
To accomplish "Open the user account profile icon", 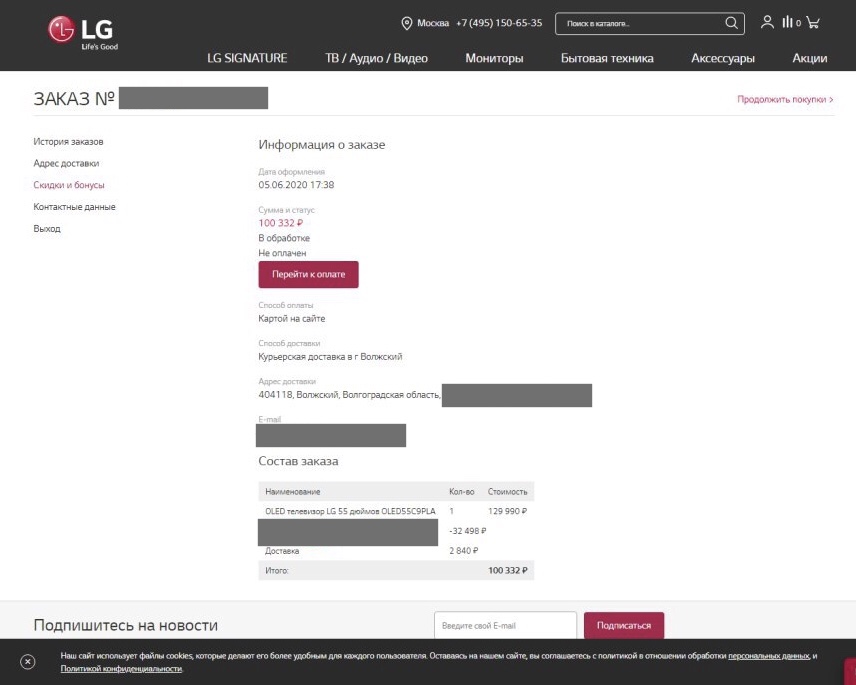I will coord(767,22).
